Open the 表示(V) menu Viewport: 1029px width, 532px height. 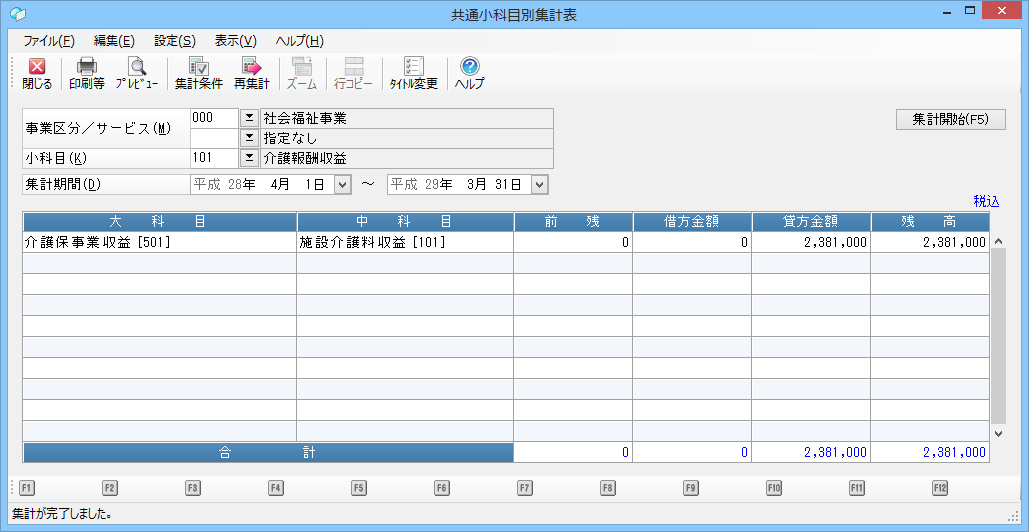coord(235,41)
